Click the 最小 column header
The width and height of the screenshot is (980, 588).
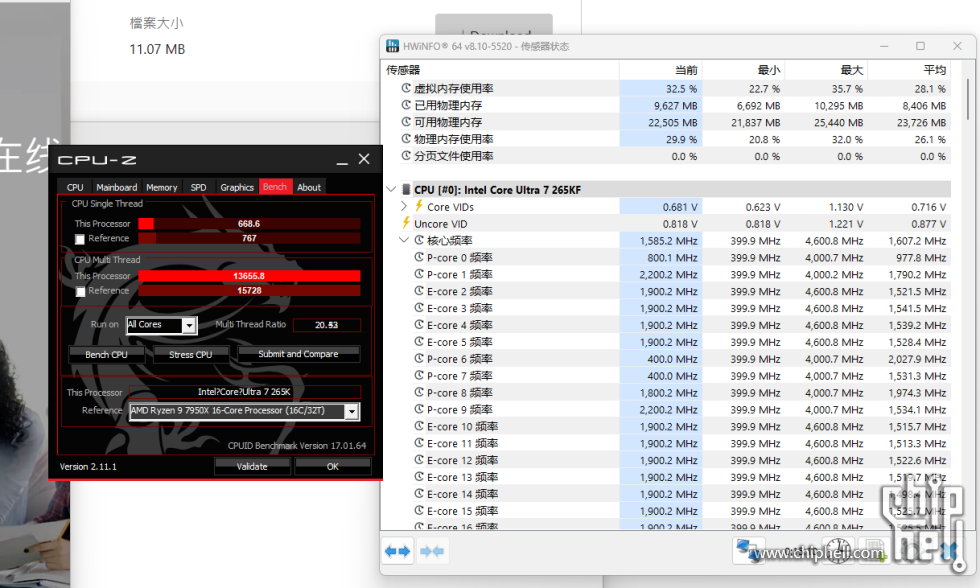(x=744, y=70)
